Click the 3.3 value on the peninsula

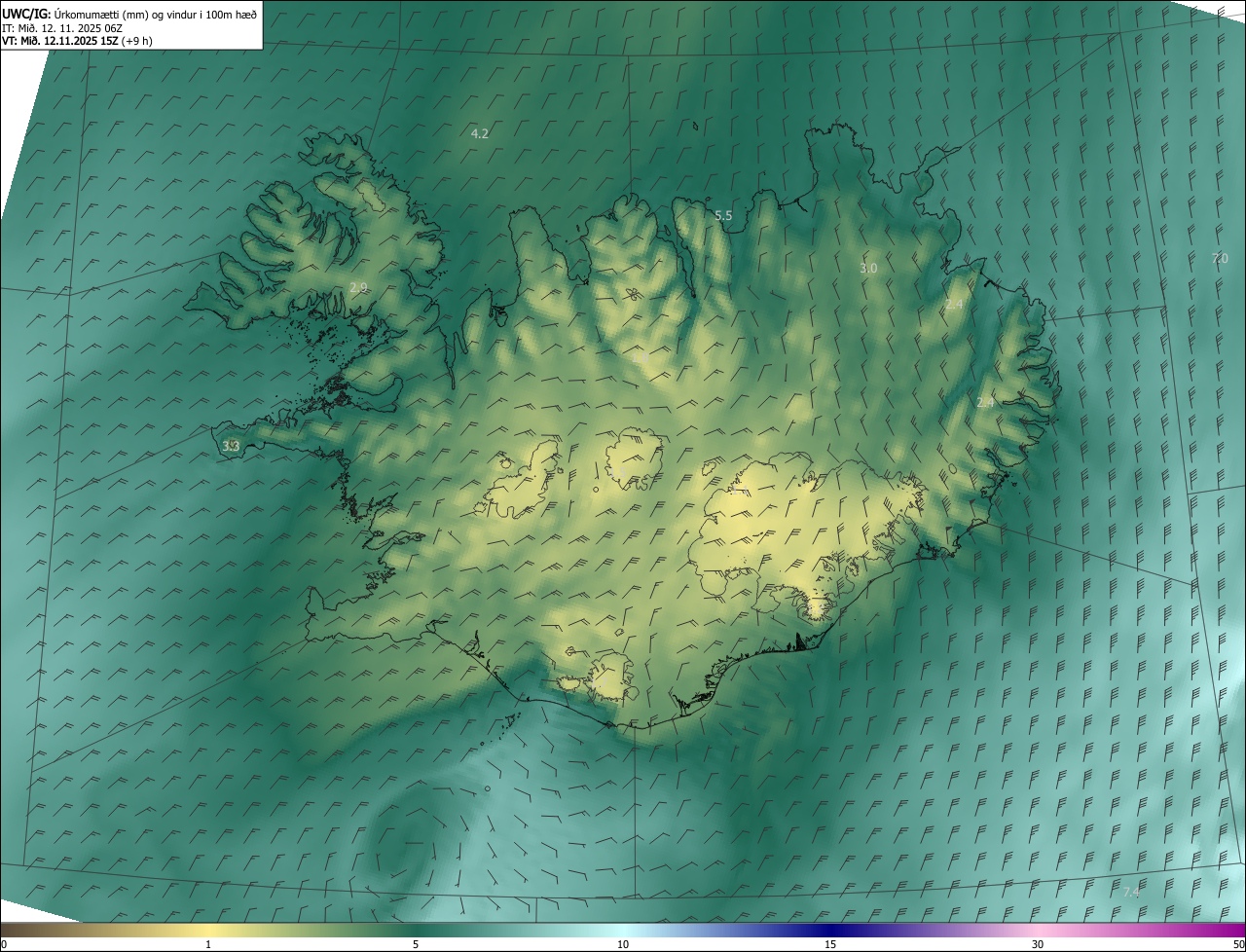[231, 446]
